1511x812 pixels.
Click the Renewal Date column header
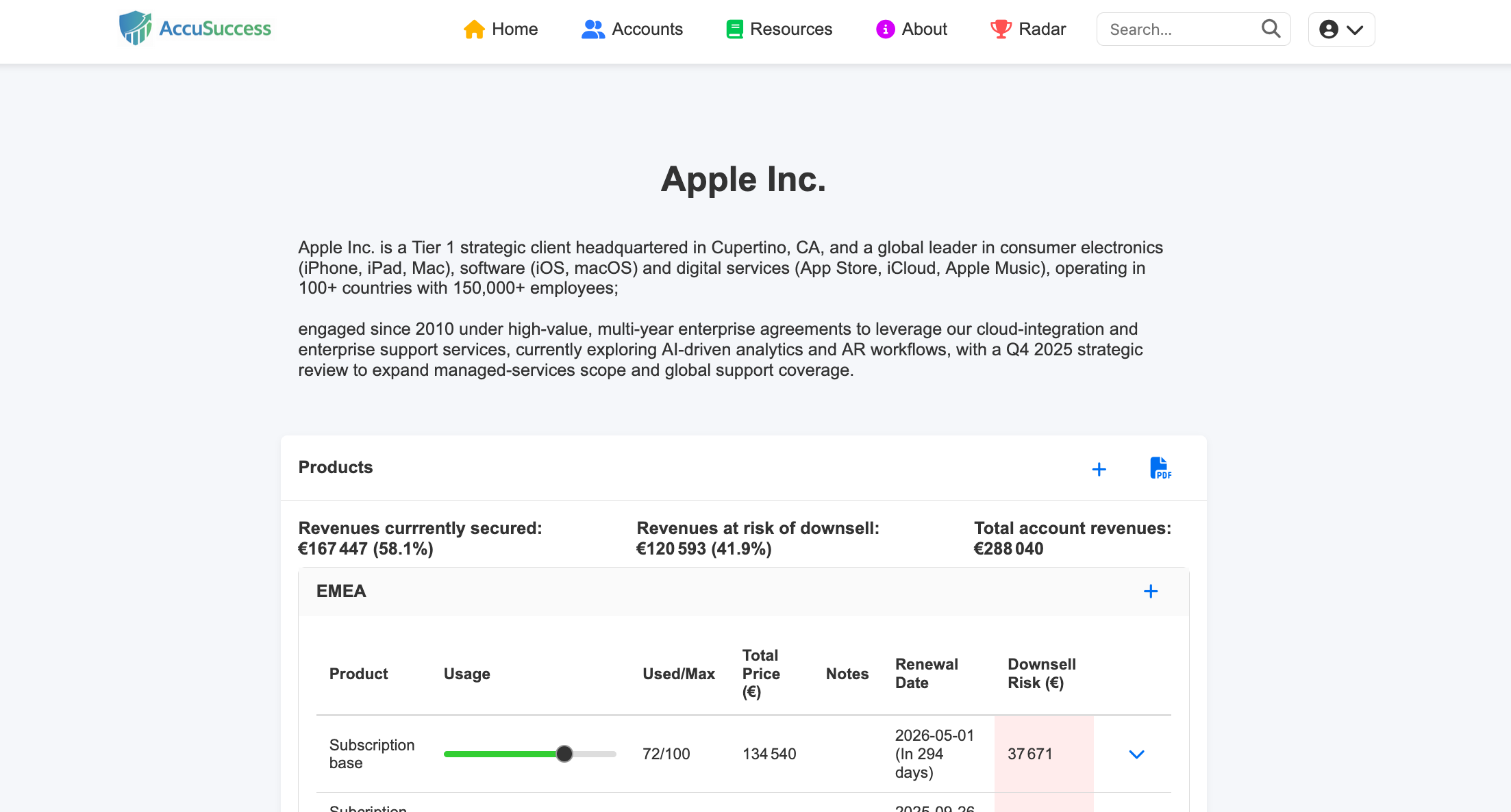point(927,674)
